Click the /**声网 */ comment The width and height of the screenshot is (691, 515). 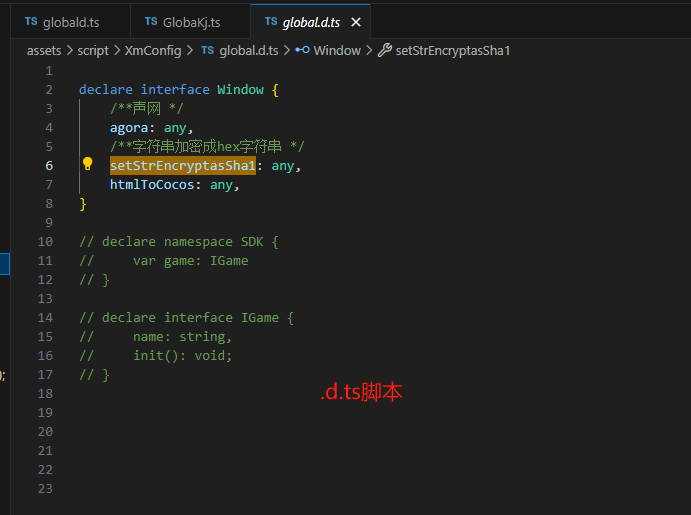coord(146,108)
